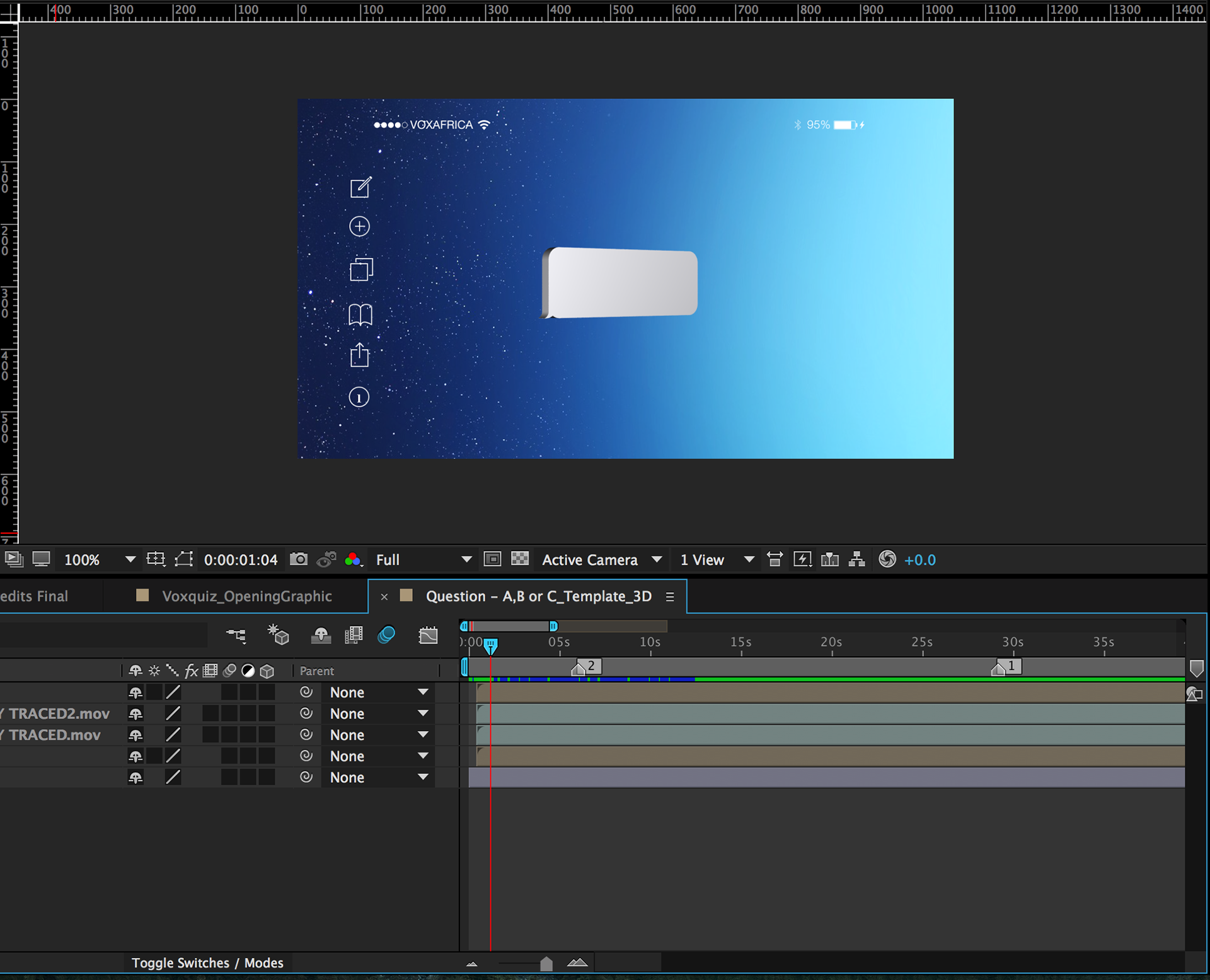Open the Question template tab panel menu
The width and height of the screenshot is (1210, 980).
(x=670, y=597)
